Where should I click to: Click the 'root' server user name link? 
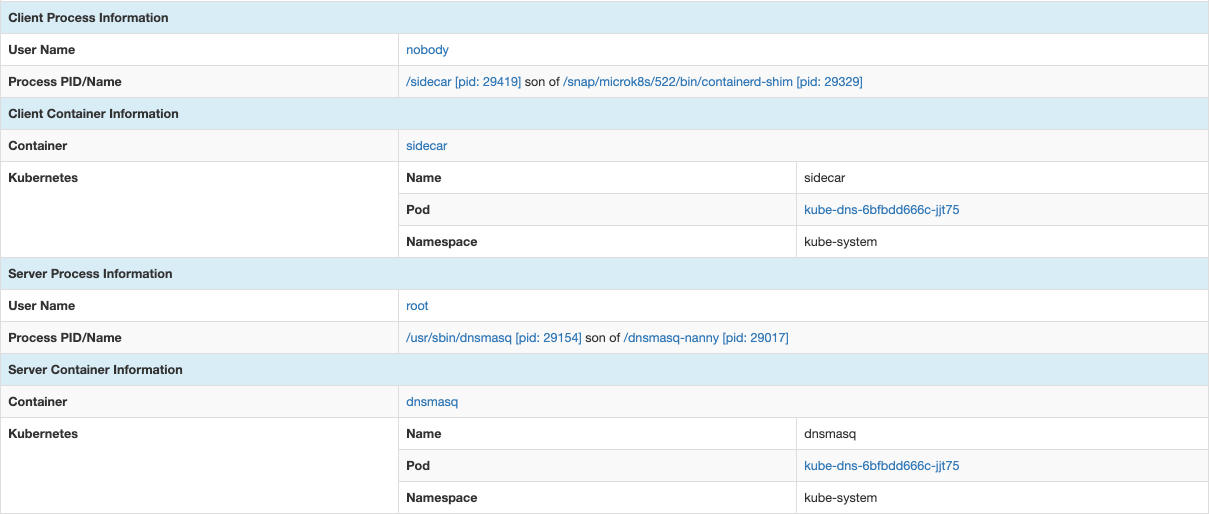[417, 306]
